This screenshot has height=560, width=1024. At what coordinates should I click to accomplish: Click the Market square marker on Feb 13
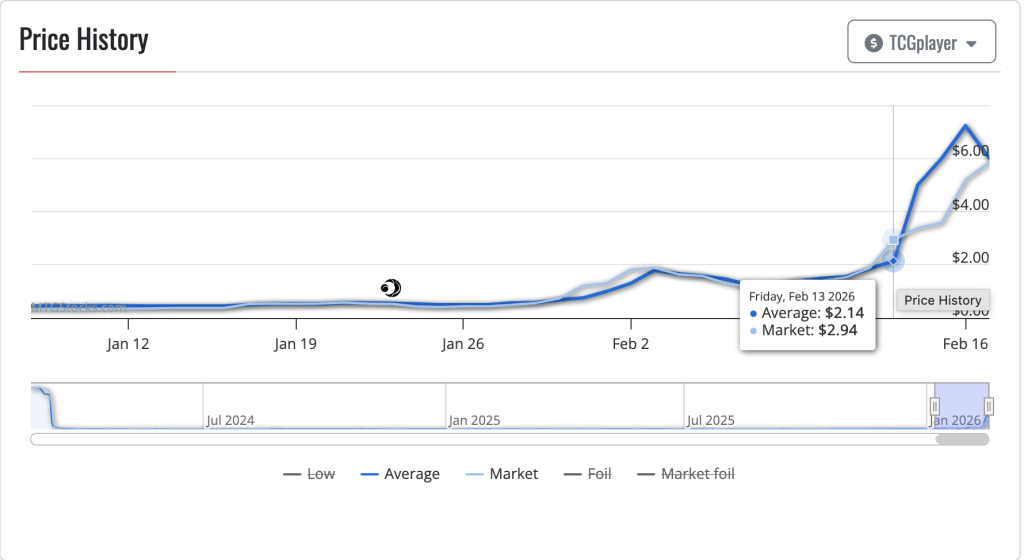pyautogui.click(x=893, y=239)
